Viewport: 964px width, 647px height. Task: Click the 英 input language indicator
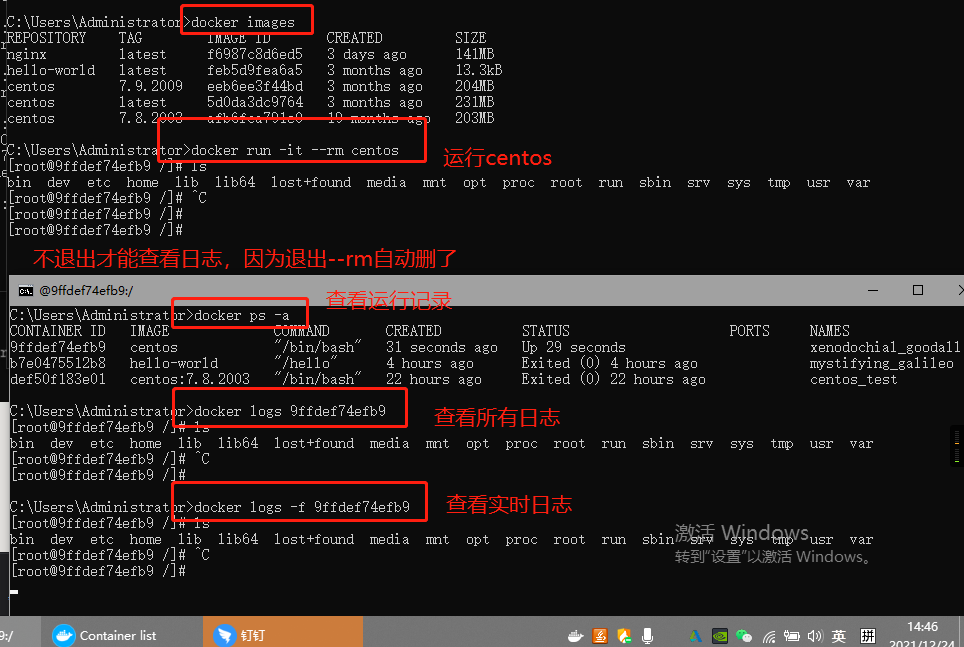(839, 636)
